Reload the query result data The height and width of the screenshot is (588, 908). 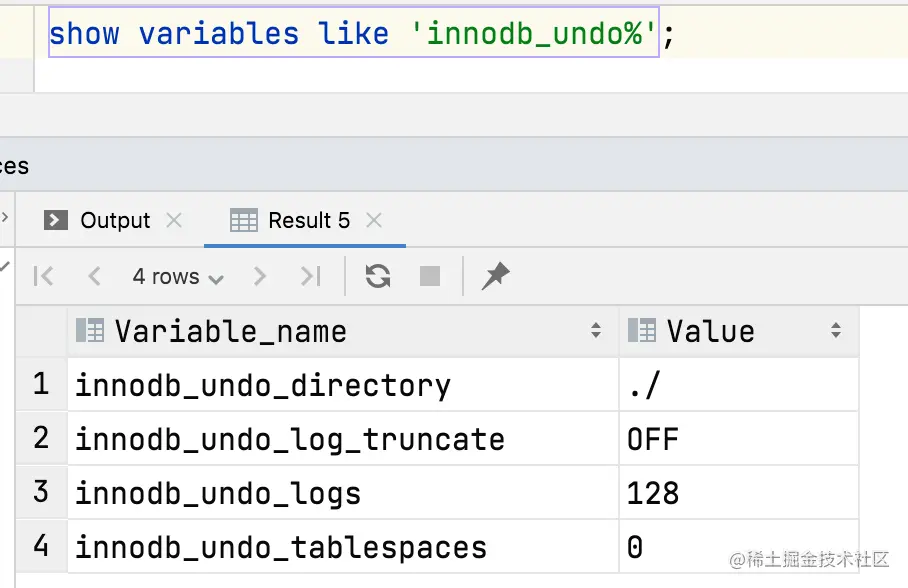tap(378, 276)
